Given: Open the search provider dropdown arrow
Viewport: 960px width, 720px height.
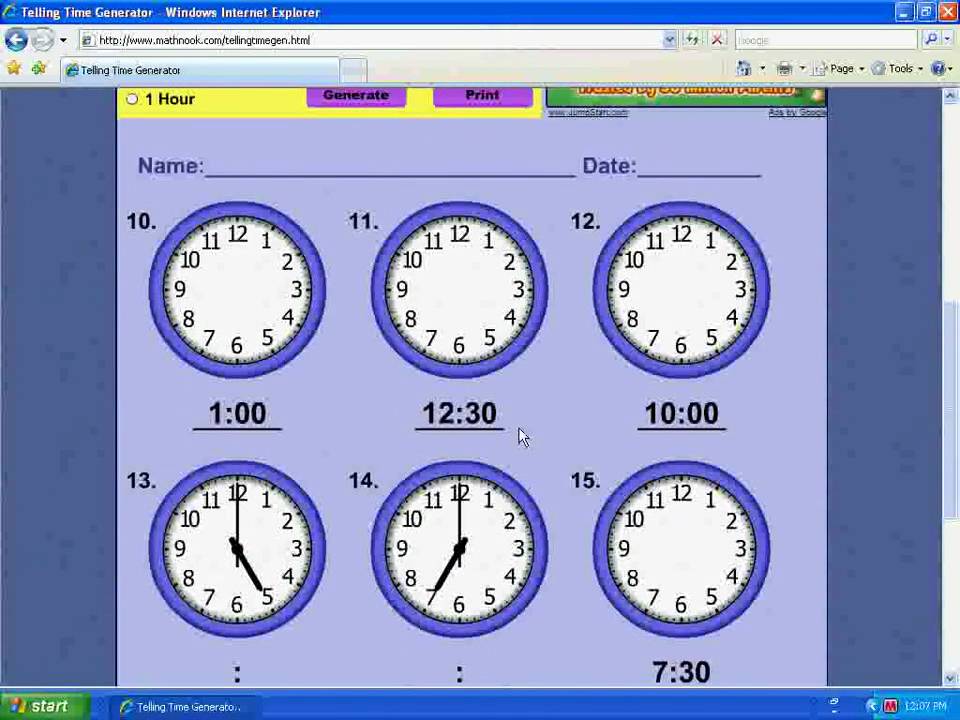Looking at the screenshot, I should [947, 40].
